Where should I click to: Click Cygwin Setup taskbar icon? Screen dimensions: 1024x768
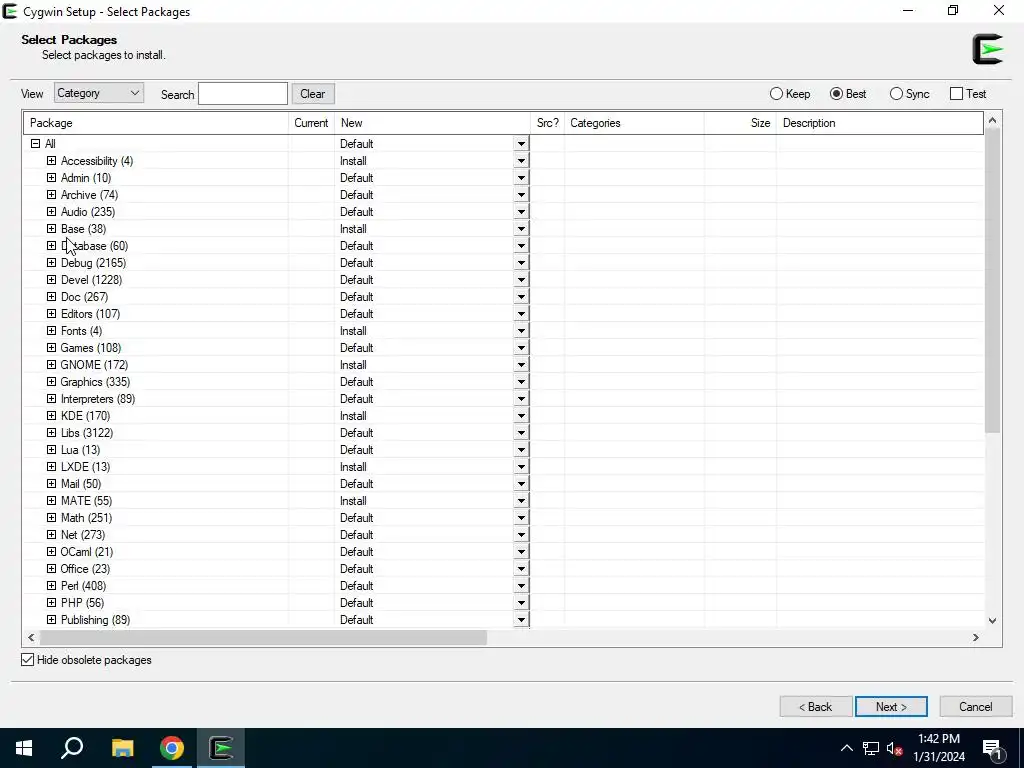click(x=221, y=748)
